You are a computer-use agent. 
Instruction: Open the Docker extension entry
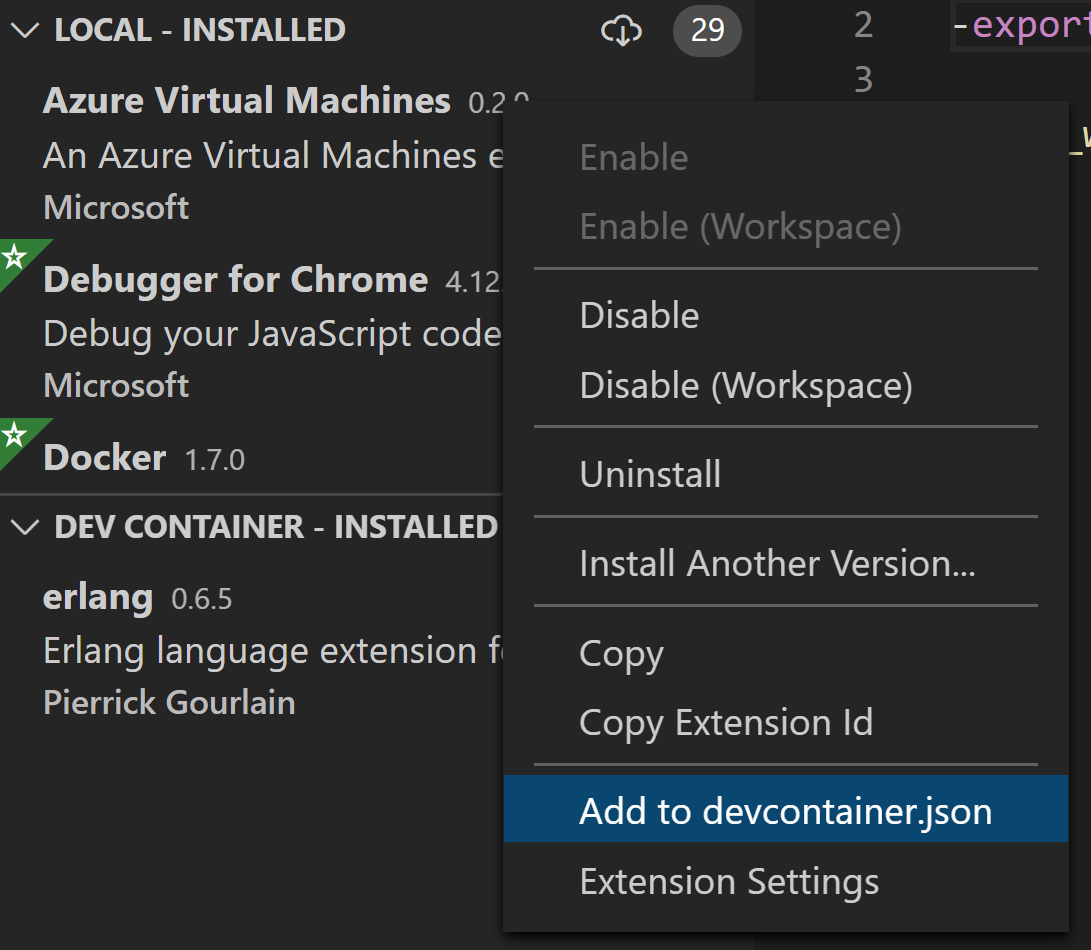click(x=105, y=458)
